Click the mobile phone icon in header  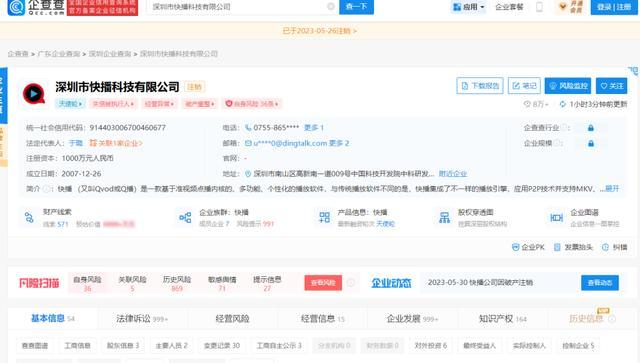pyautogui.click(x=539, y=7)
